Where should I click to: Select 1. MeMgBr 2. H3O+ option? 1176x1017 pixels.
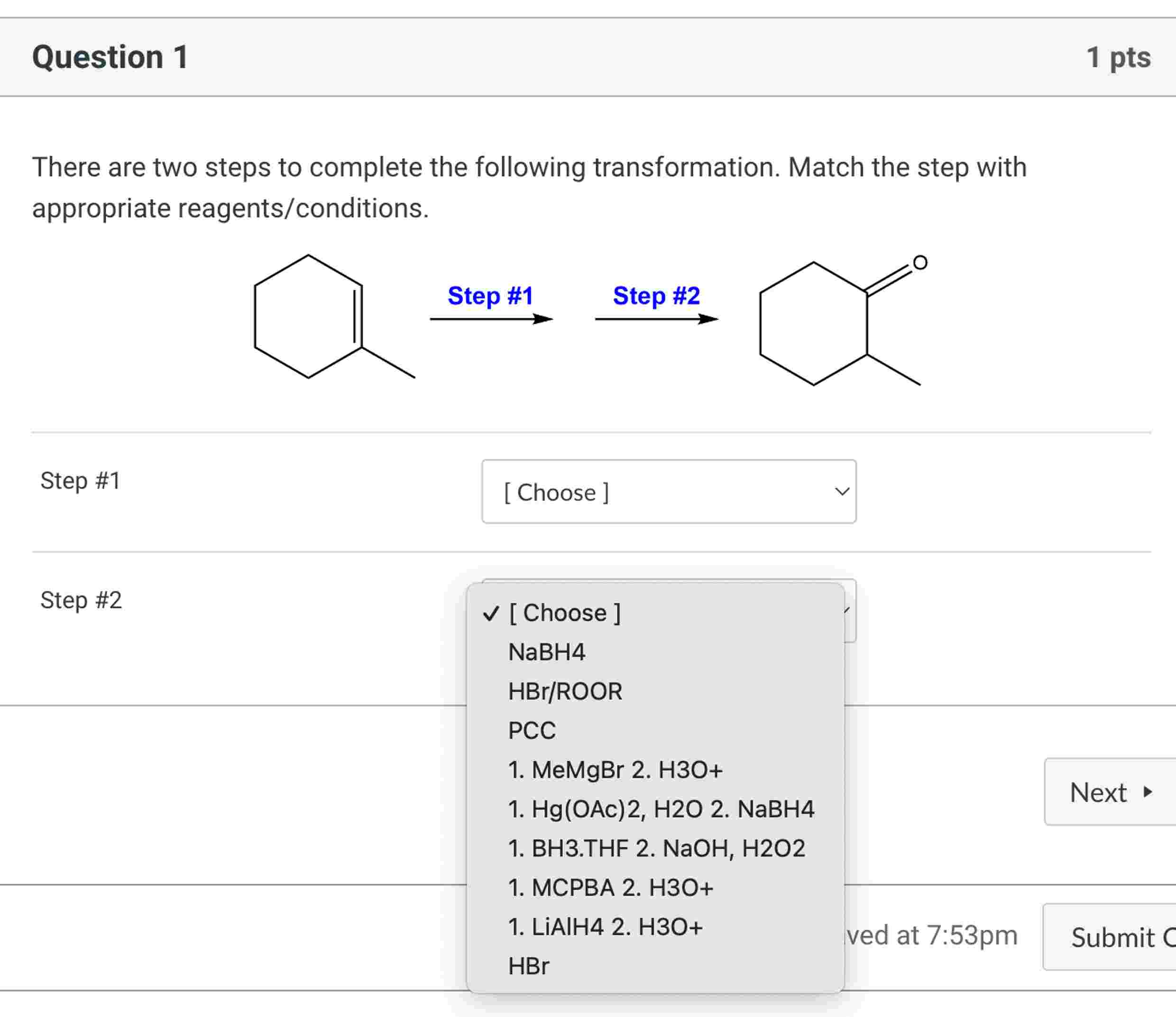[616, 770]
